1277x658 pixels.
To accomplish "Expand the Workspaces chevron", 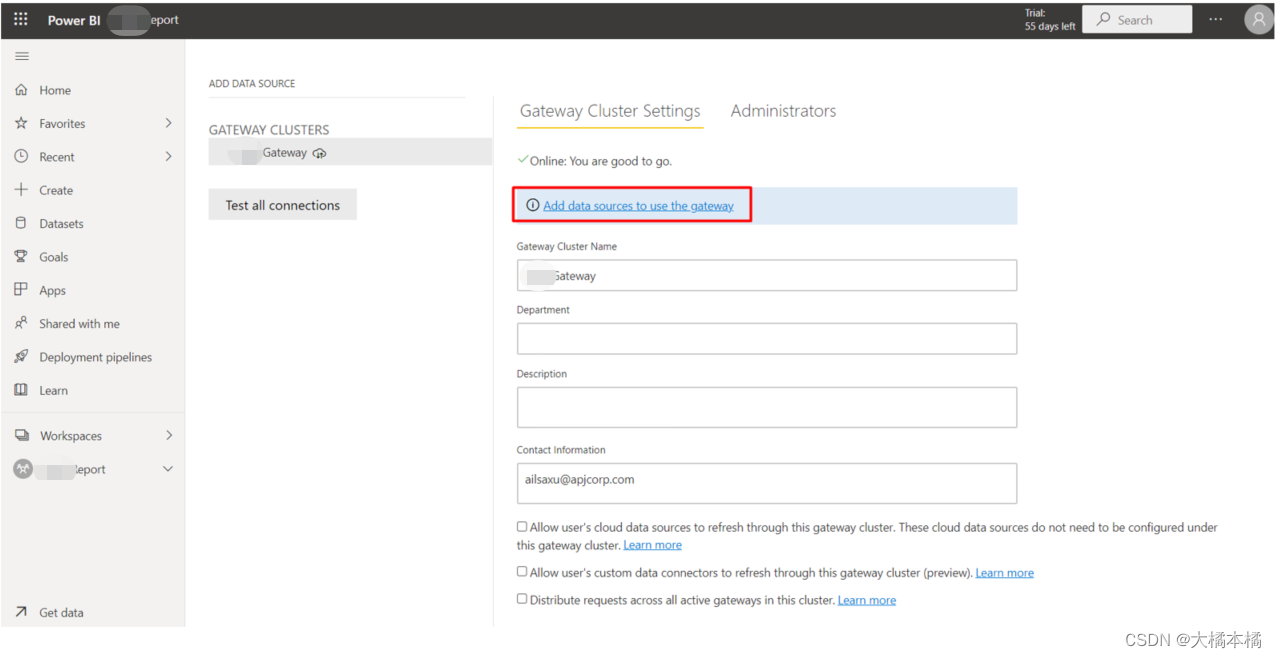I will pyautogui.click(x=168, y=435).
